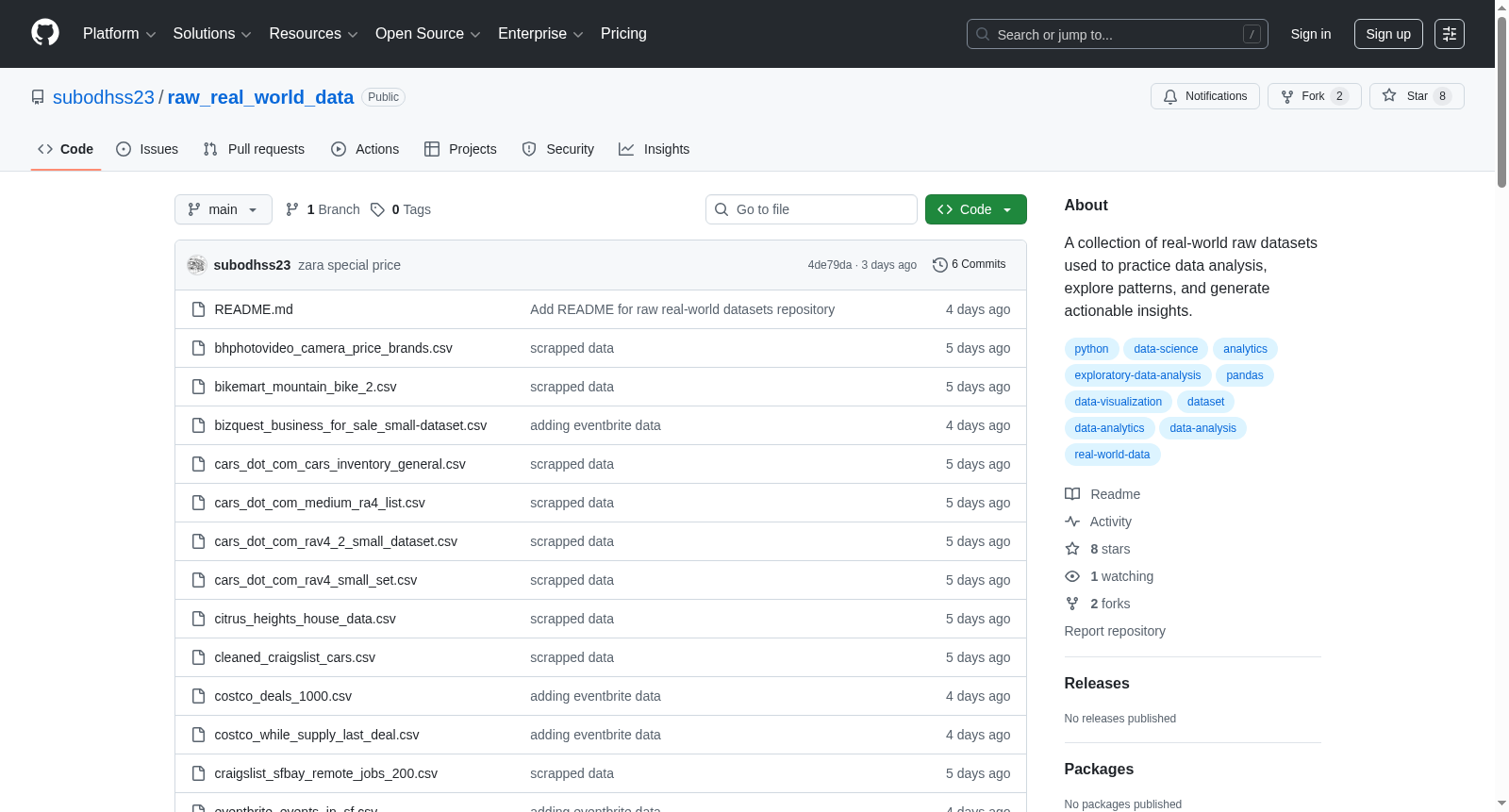Image resolution: width=1509 pixels, height=812 pixels.
Task: Open file cars_dot_com_cars_inventory_general.csv
Action: coord(340,464)
